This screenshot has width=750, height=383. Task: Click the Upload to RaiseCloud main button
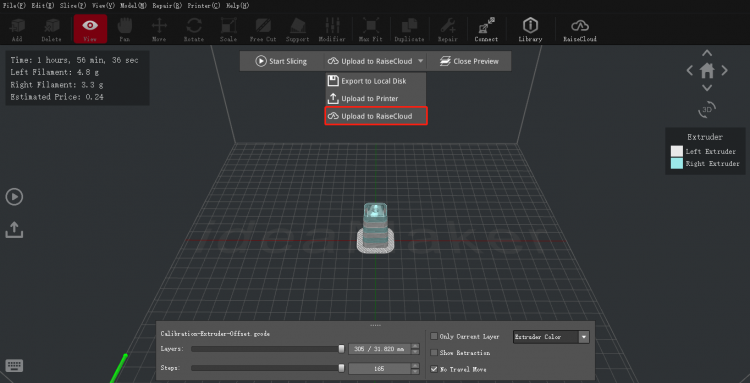click(370, 61)
